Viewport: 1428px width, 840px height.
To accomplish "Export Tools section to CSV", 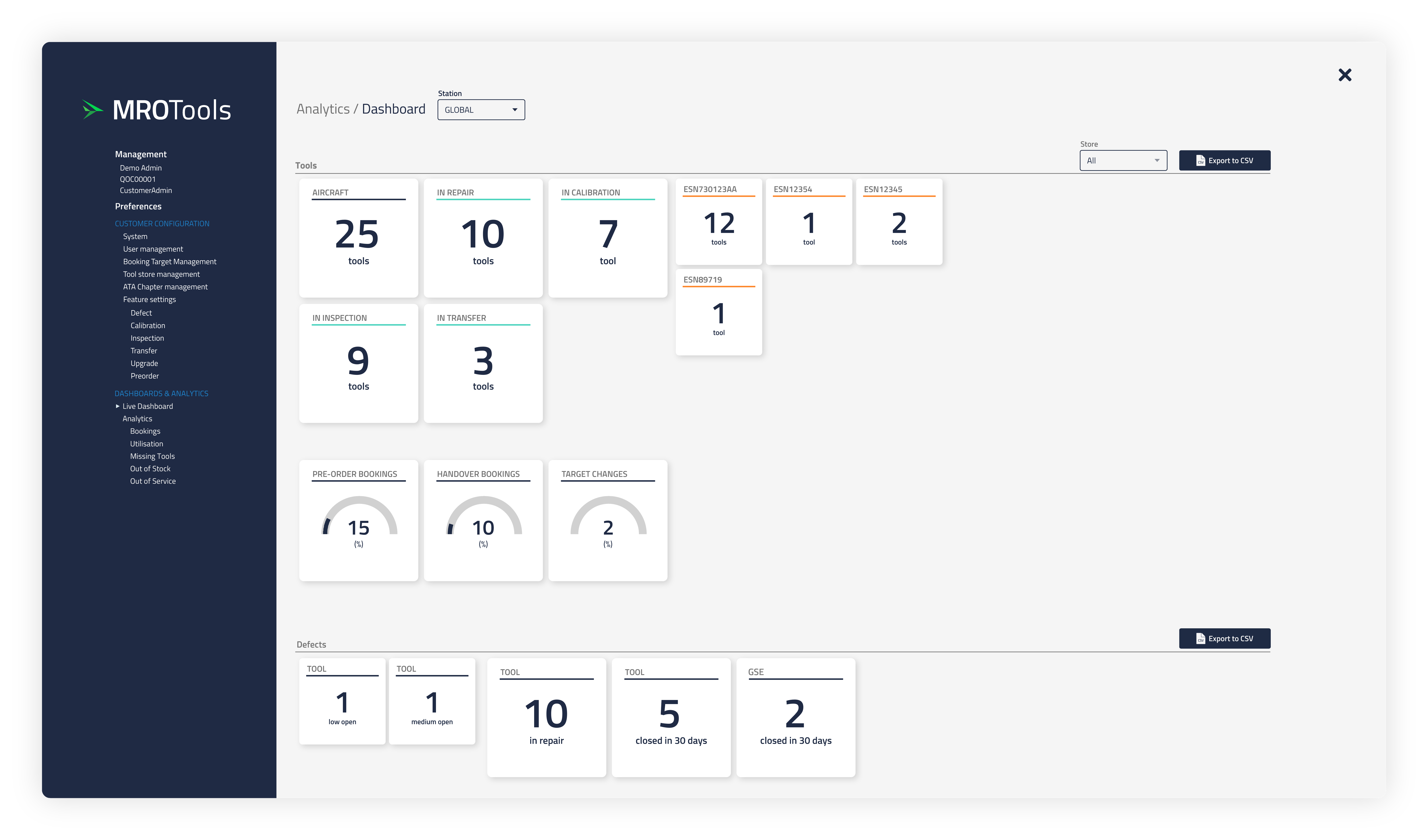I will (1225, 160).
